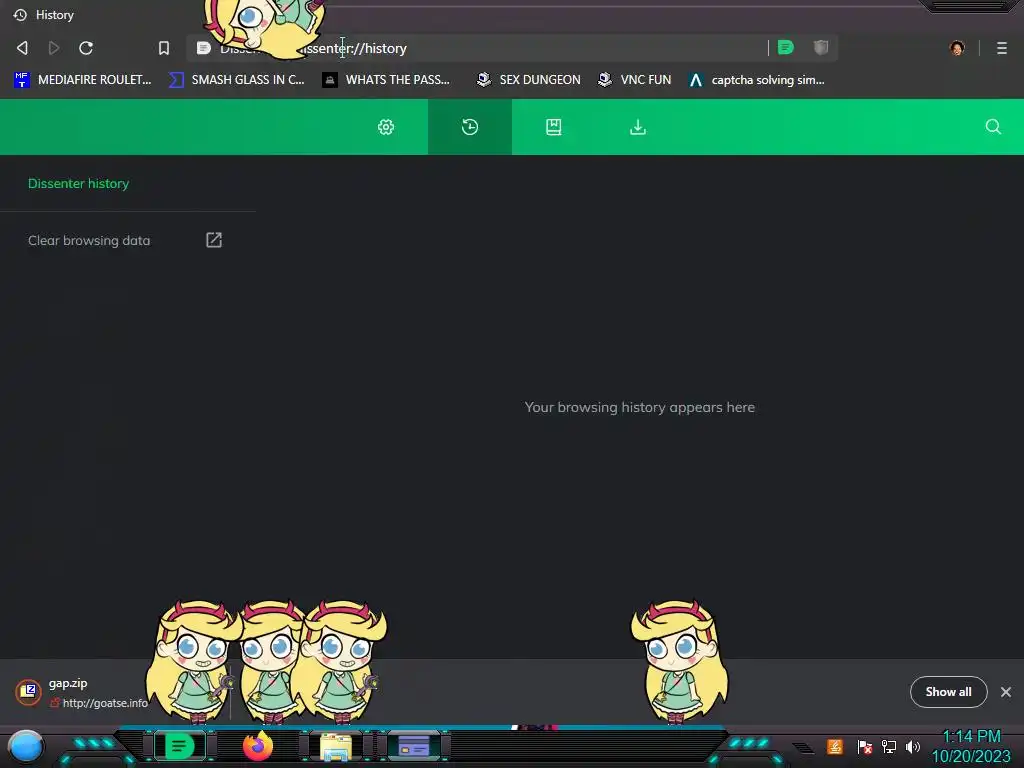This screenshot has width=1024, height=768.
Task: Open the user profile avatar
Action: click(x=957, y=48)
